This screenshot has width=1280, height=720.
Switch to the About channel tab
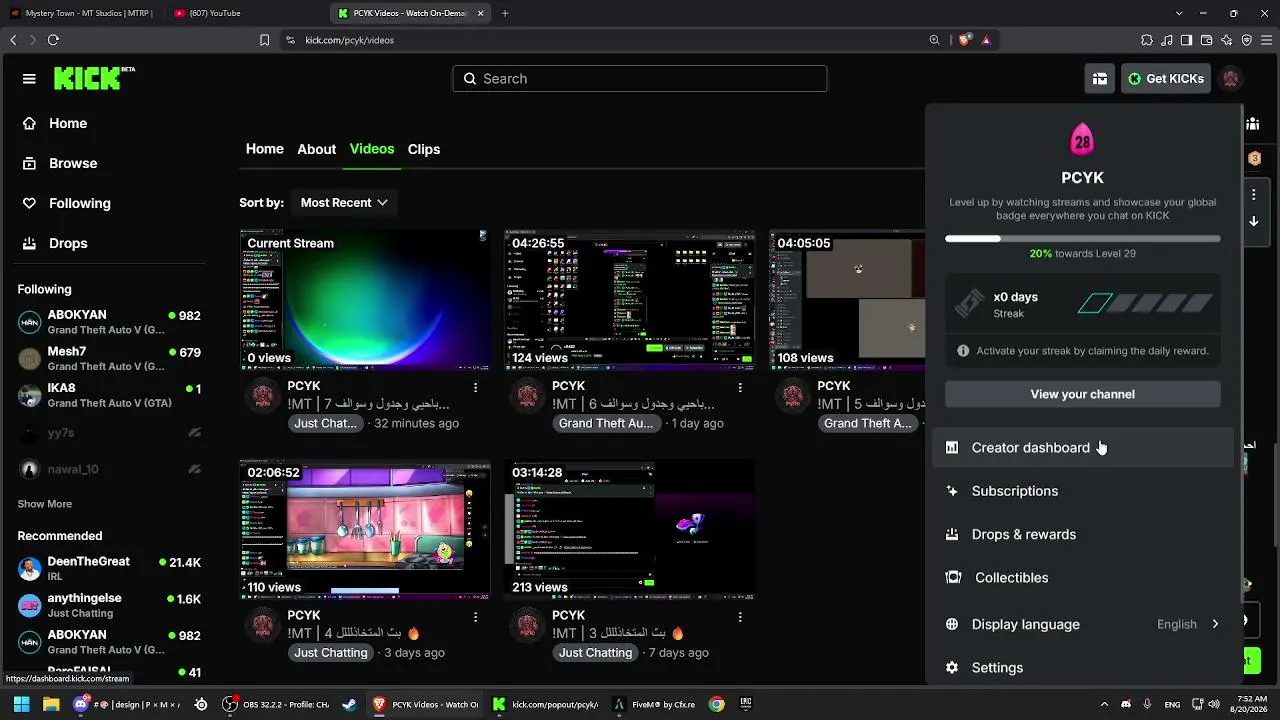pos(316,149)
